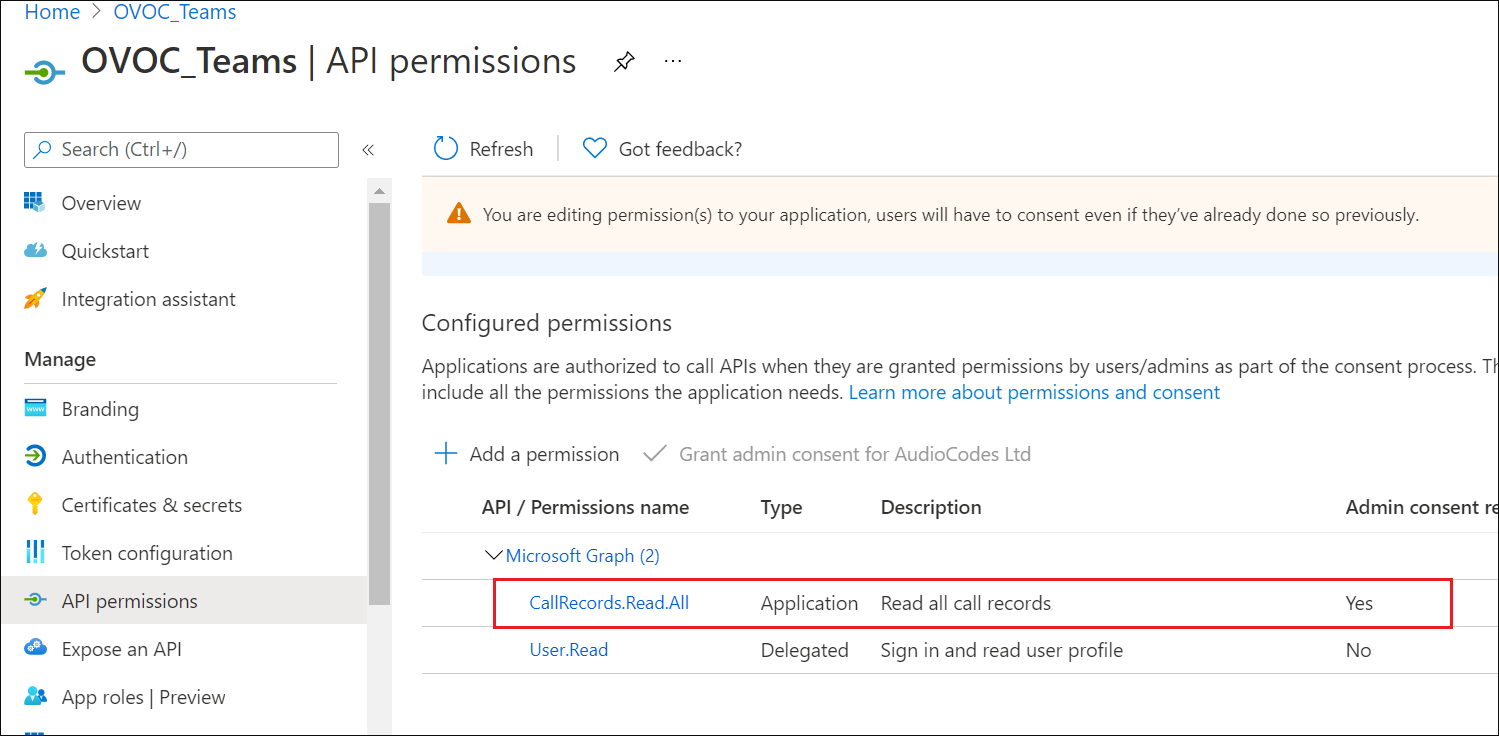Open the CallRecords.Read.All permission link

coord(609,603)
